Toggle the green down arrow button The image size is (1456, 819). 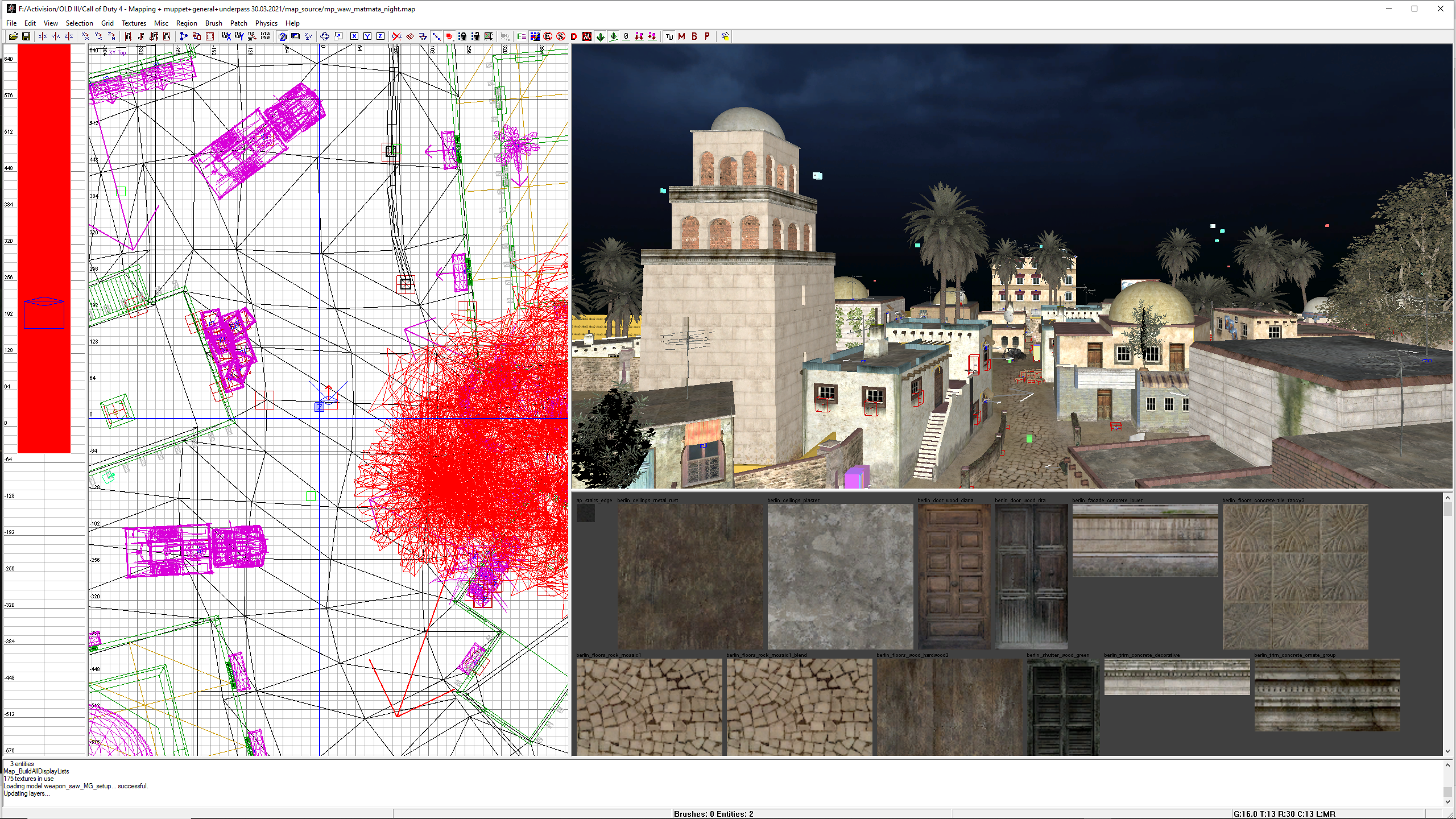[601, 36]
